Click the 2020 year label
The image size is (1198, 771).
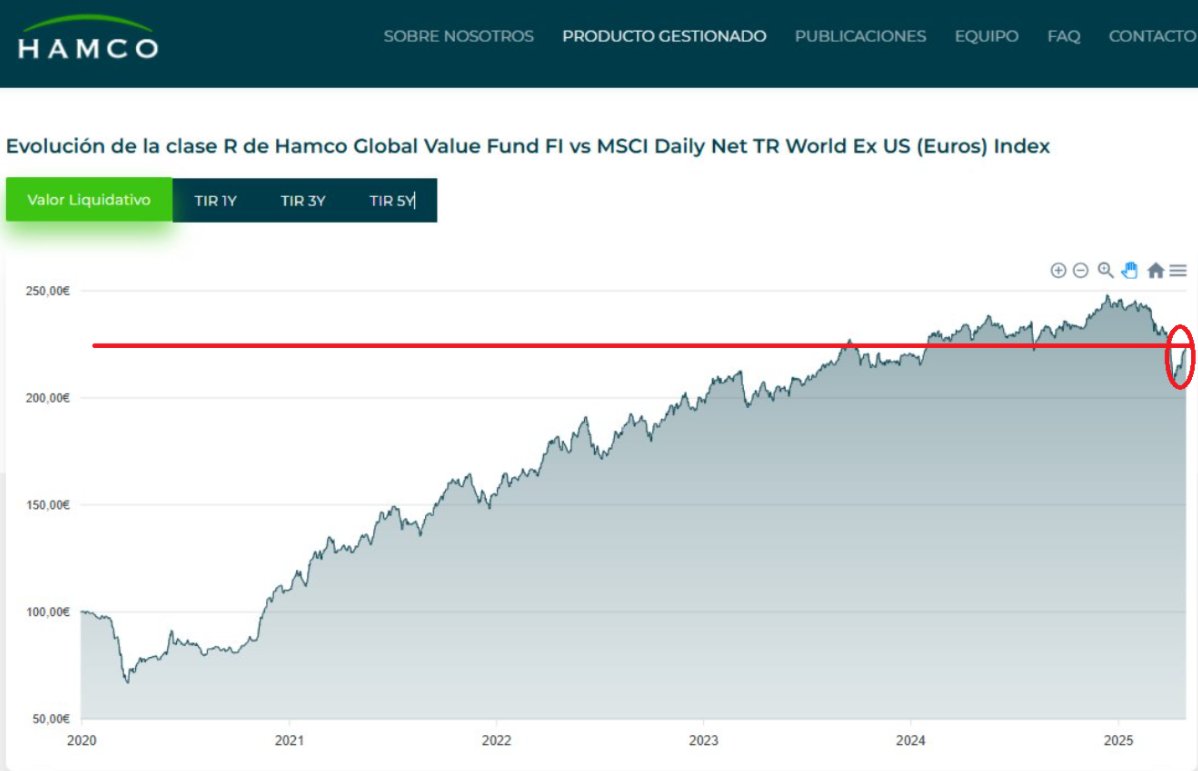82,740
